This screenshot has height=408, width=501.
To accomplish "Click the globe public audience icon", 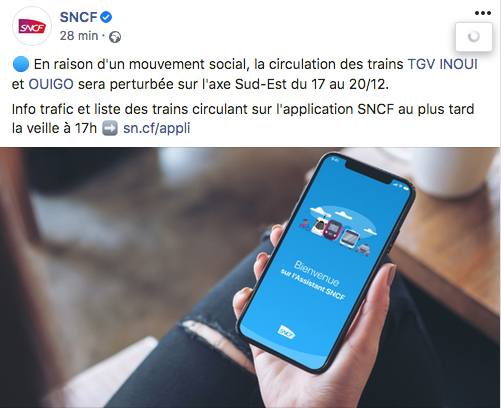I will tap(115, 37).
